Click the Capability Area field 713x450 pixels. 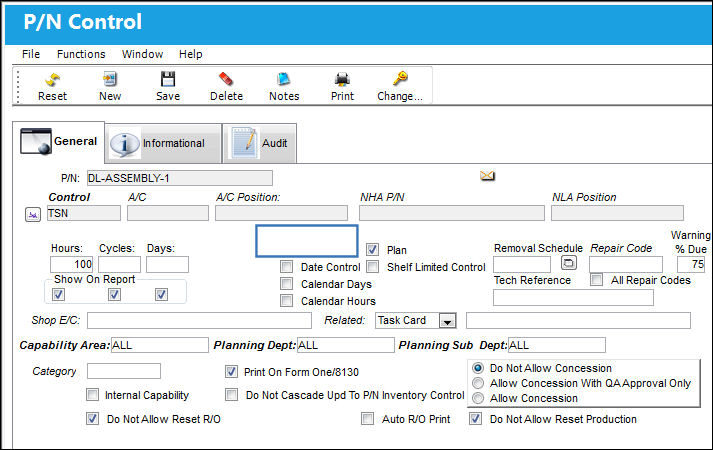(160, 345)
